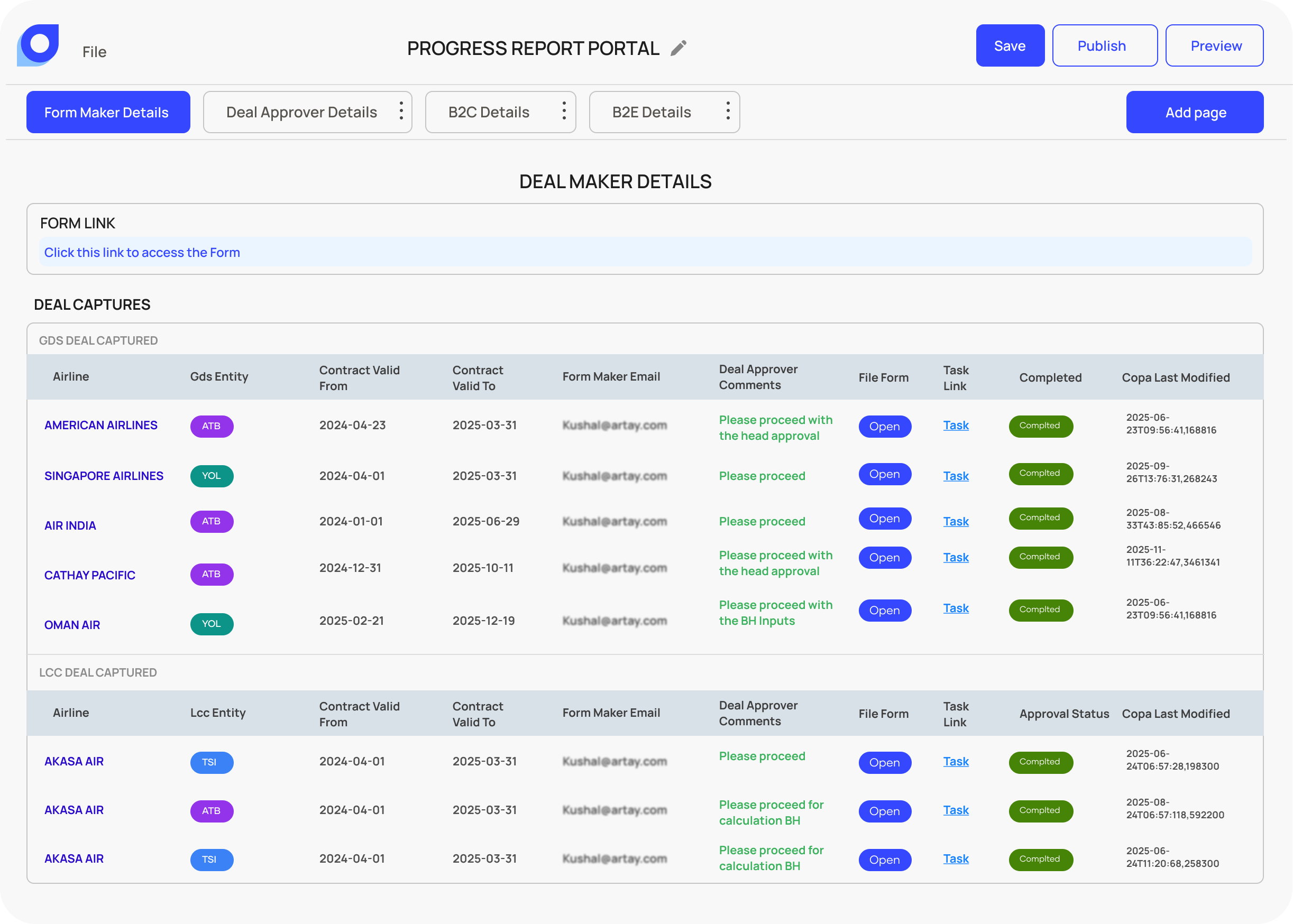Click Completed status badge for American Airlines

(x=1040, y=426)
